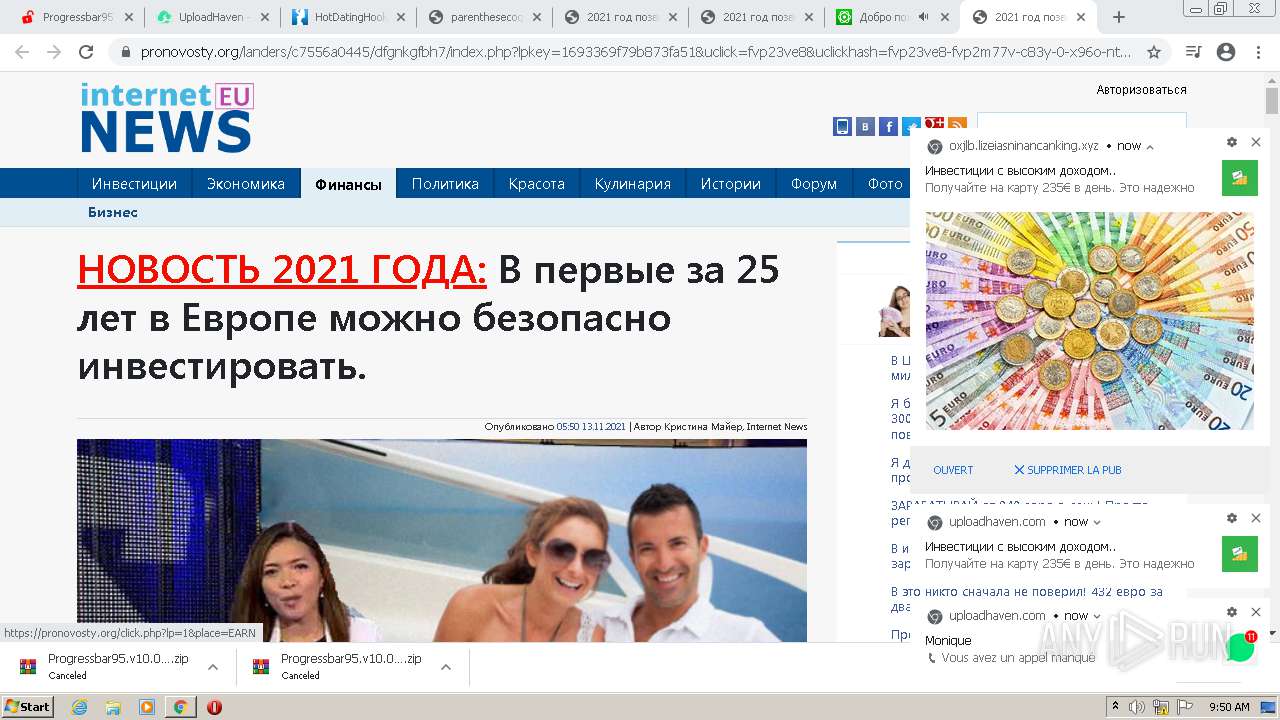This screenshot has height=720, width=1280.
Task: Click the green WhatsApp icon in Monique notification
Action: point(1240,647)
